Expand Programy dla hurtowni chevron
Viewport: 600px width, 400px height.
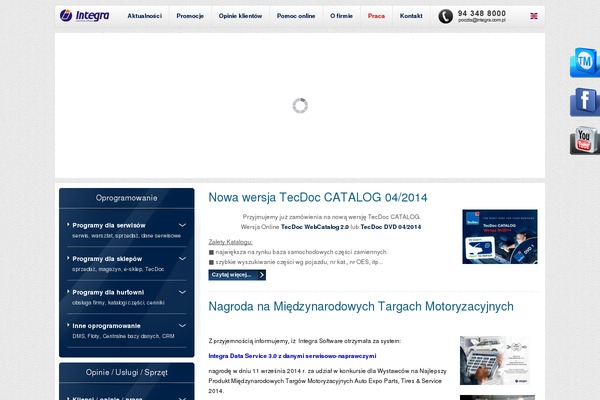pyautogui.click(x=183, y=292)
